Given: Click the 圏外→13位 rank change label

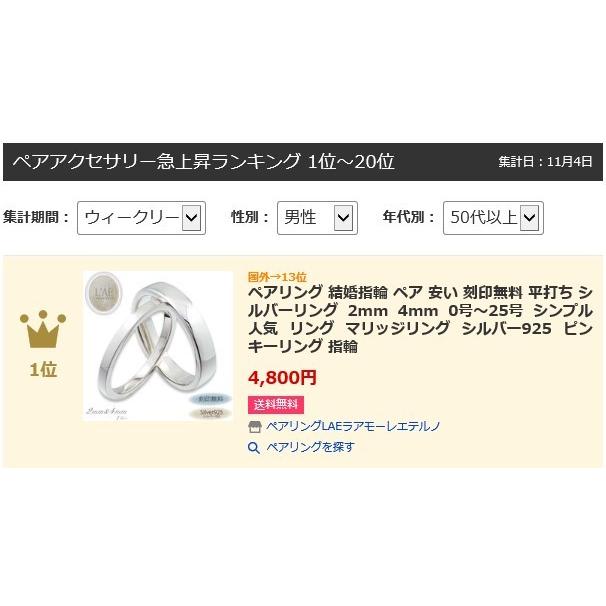Looking at the screenshot, I should (x=277, y=277).
